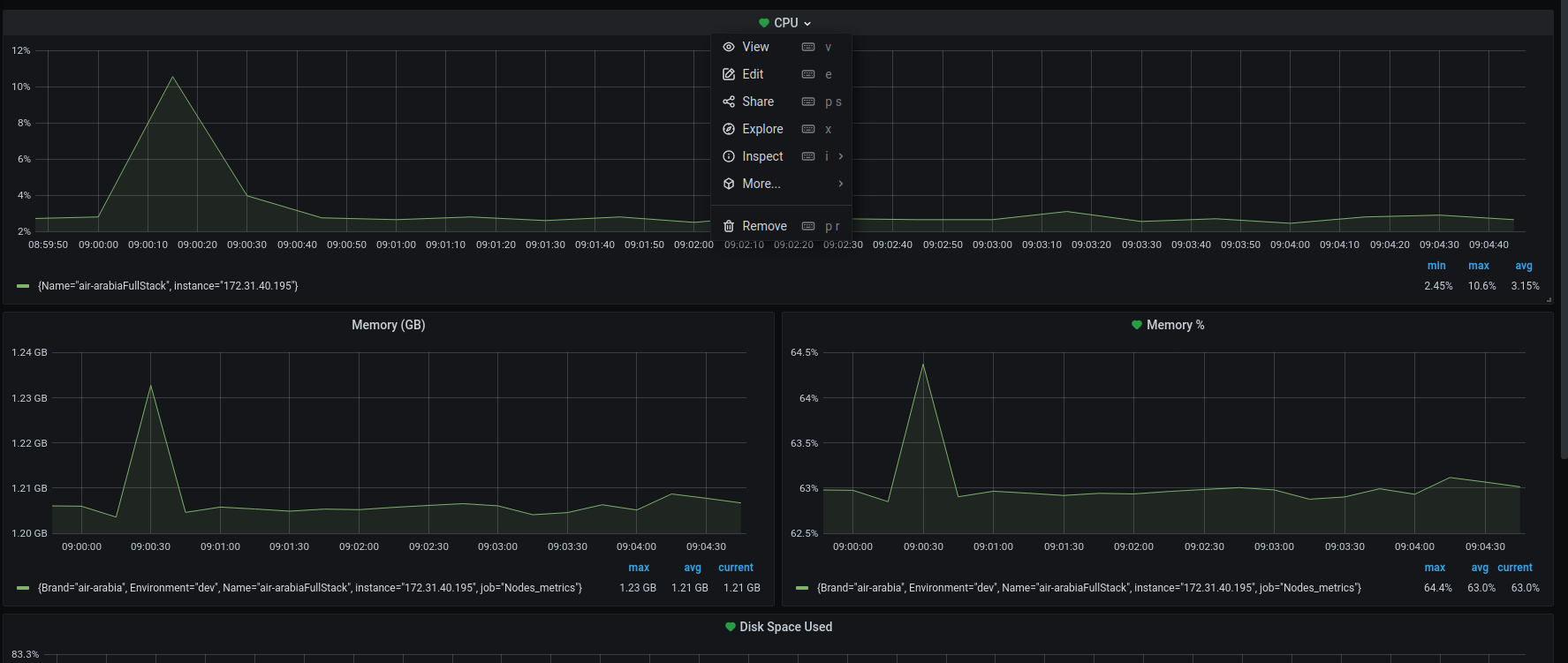
Task: Select Explore in the panel menu
Action: 761,129
